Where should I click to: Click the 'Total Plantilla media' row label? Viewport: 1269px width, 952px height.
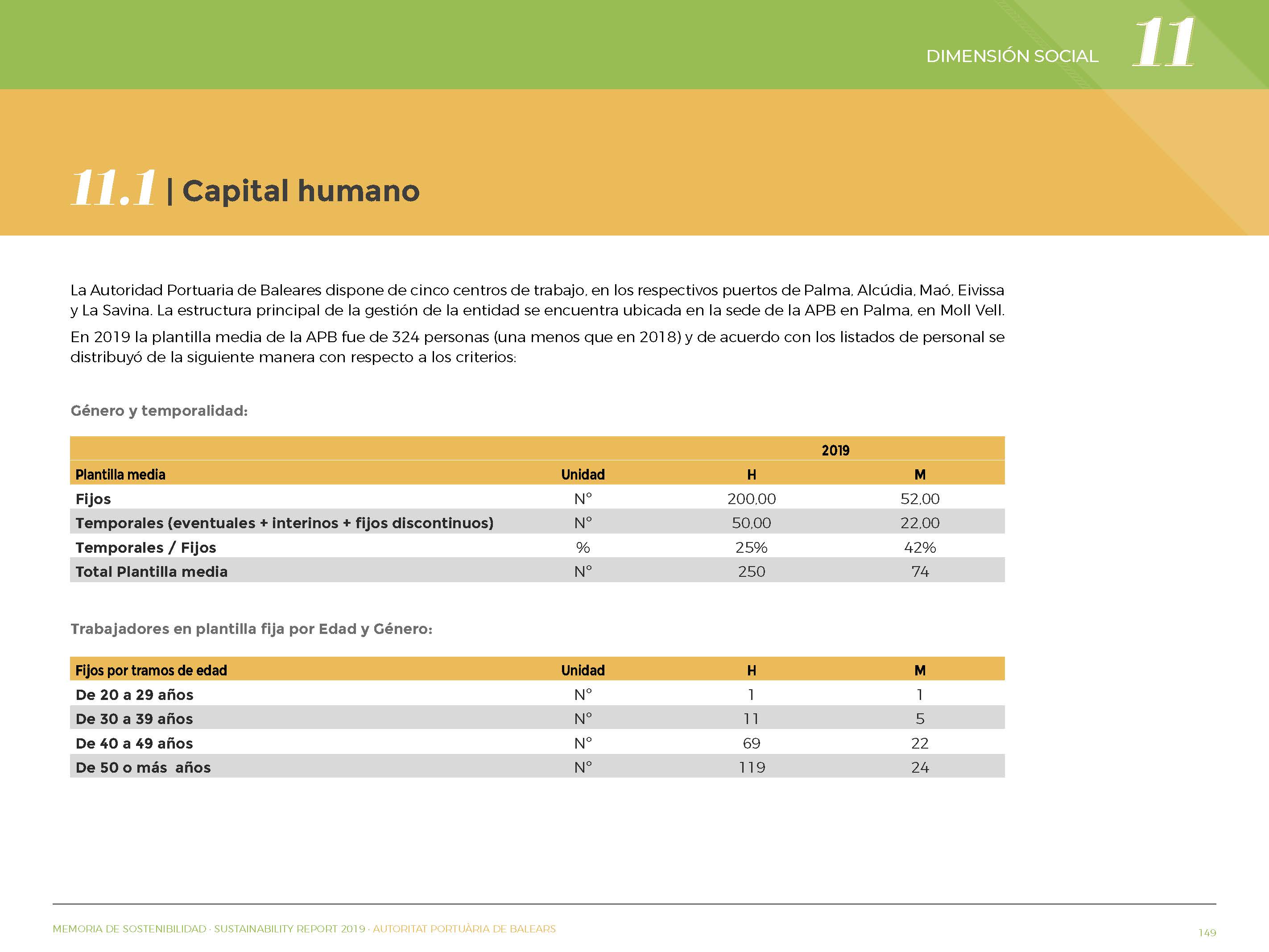[x=152, y=571]
